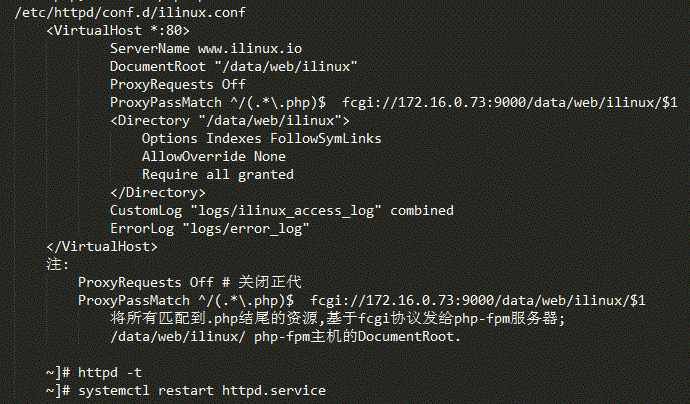Place cursor on ServerName www.ilinux.io line
The height and width of the screenshot is (404, 690).
(x=206, y=48)
